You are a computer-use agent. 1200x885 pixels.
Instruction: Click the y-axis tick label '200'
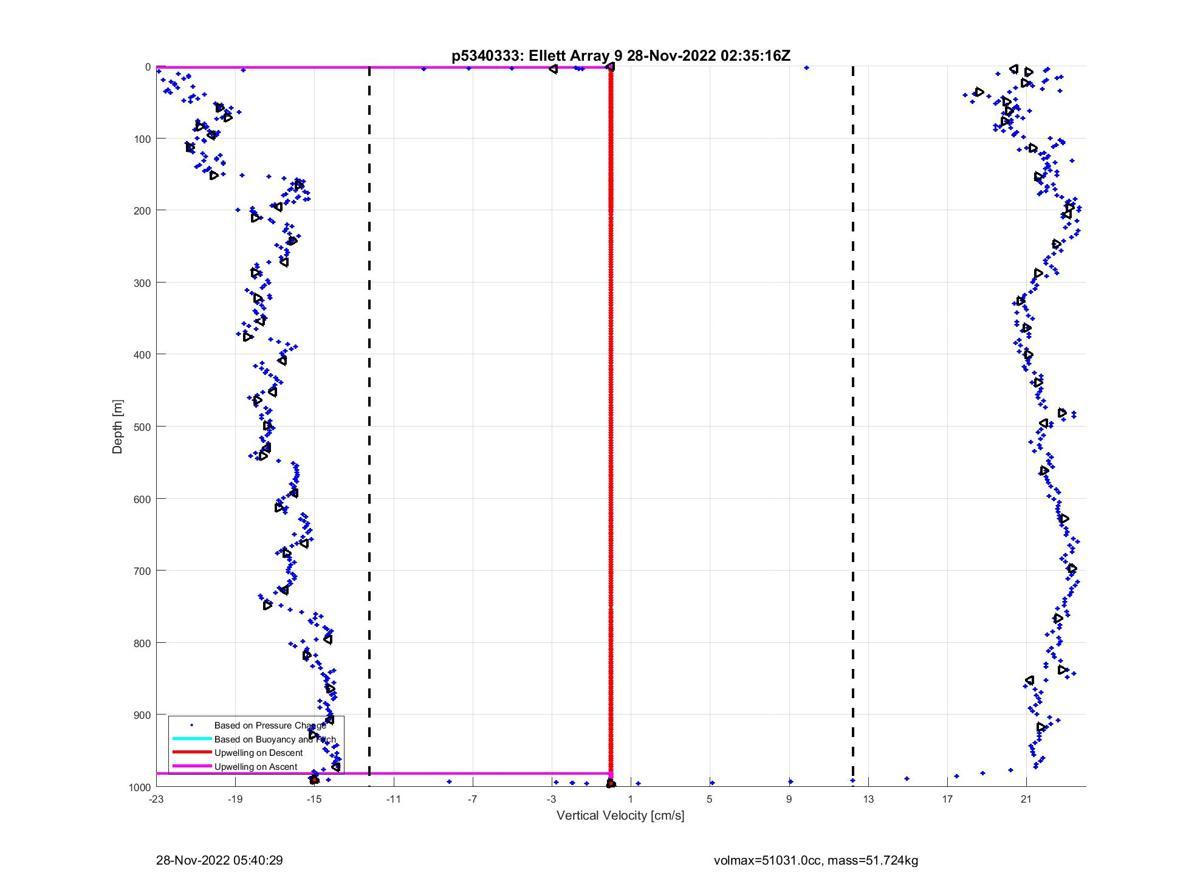click(x=142, y=211)
